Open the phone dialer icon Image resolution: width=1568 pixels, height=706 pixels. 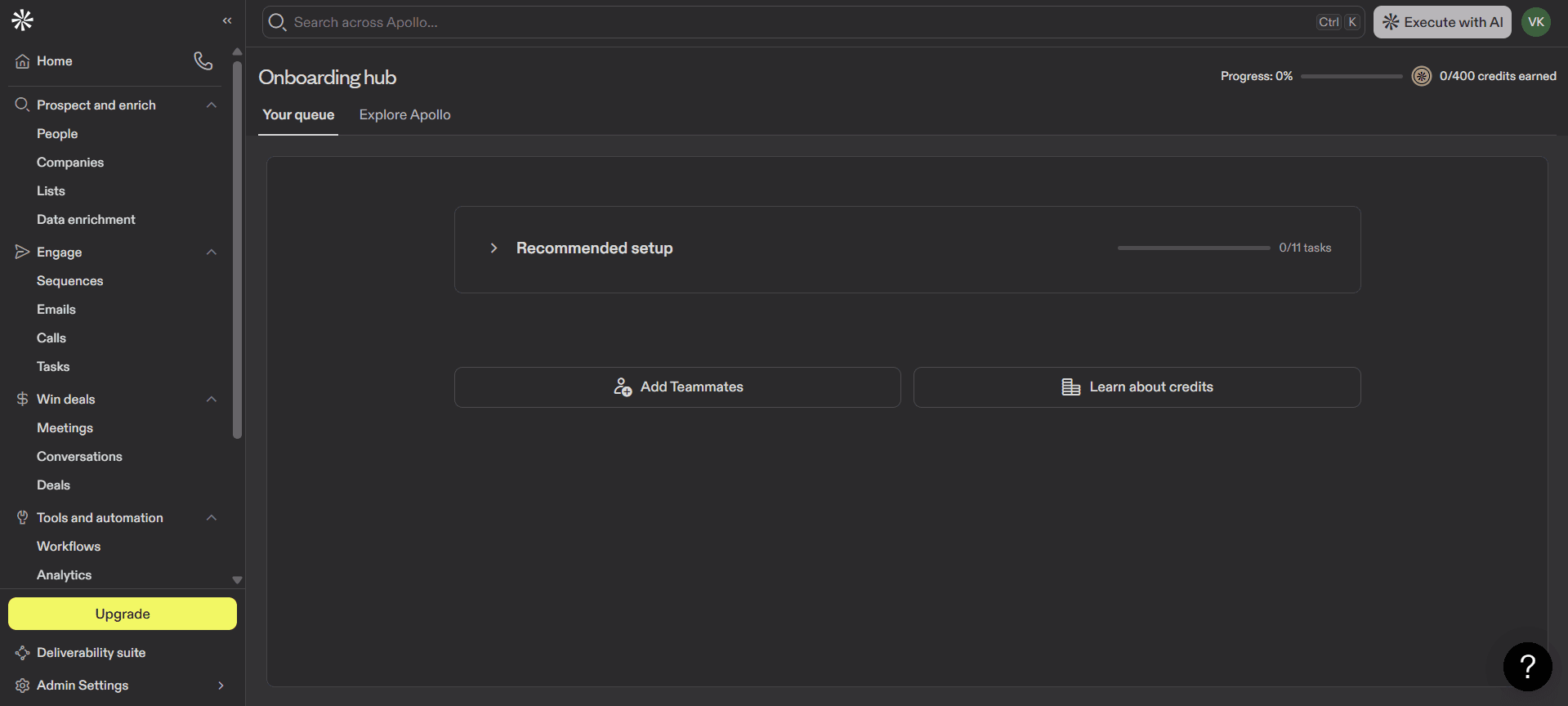point(203,60)
